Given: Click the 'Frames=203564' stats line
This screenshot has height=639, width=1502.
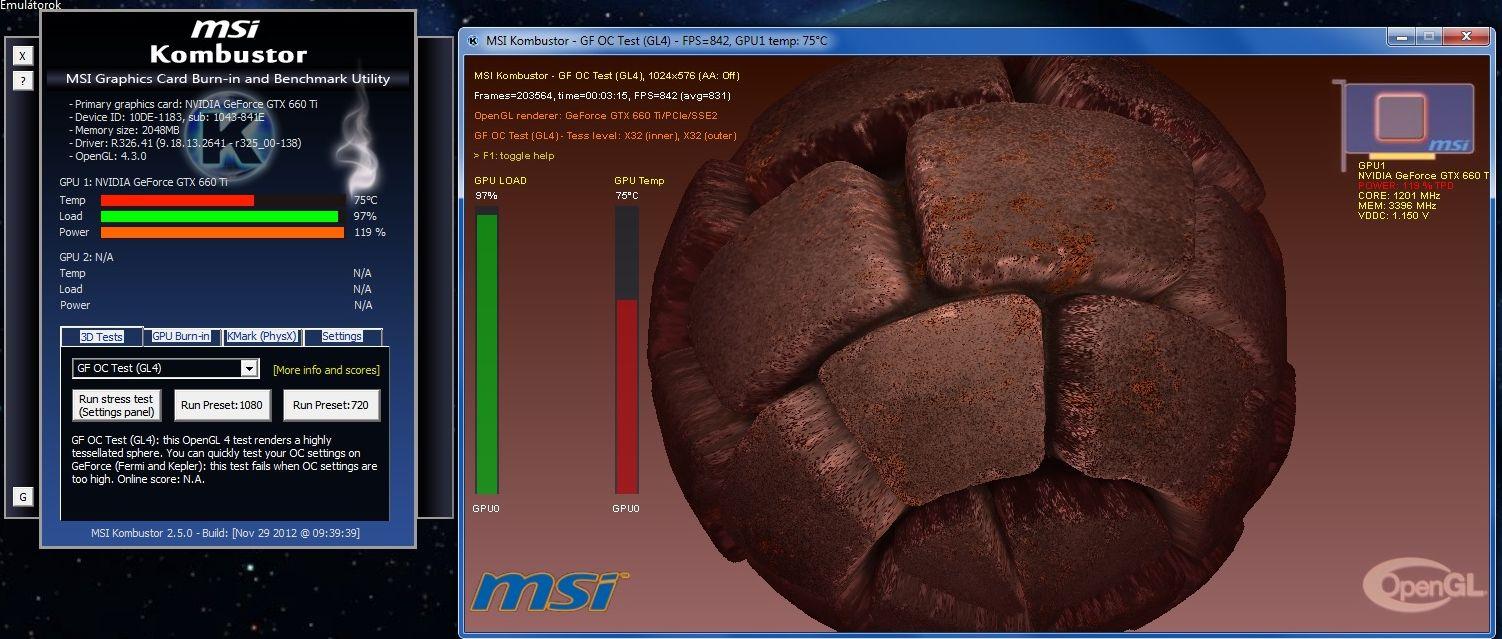Looking at the screenshot, I should coord(604,96).
